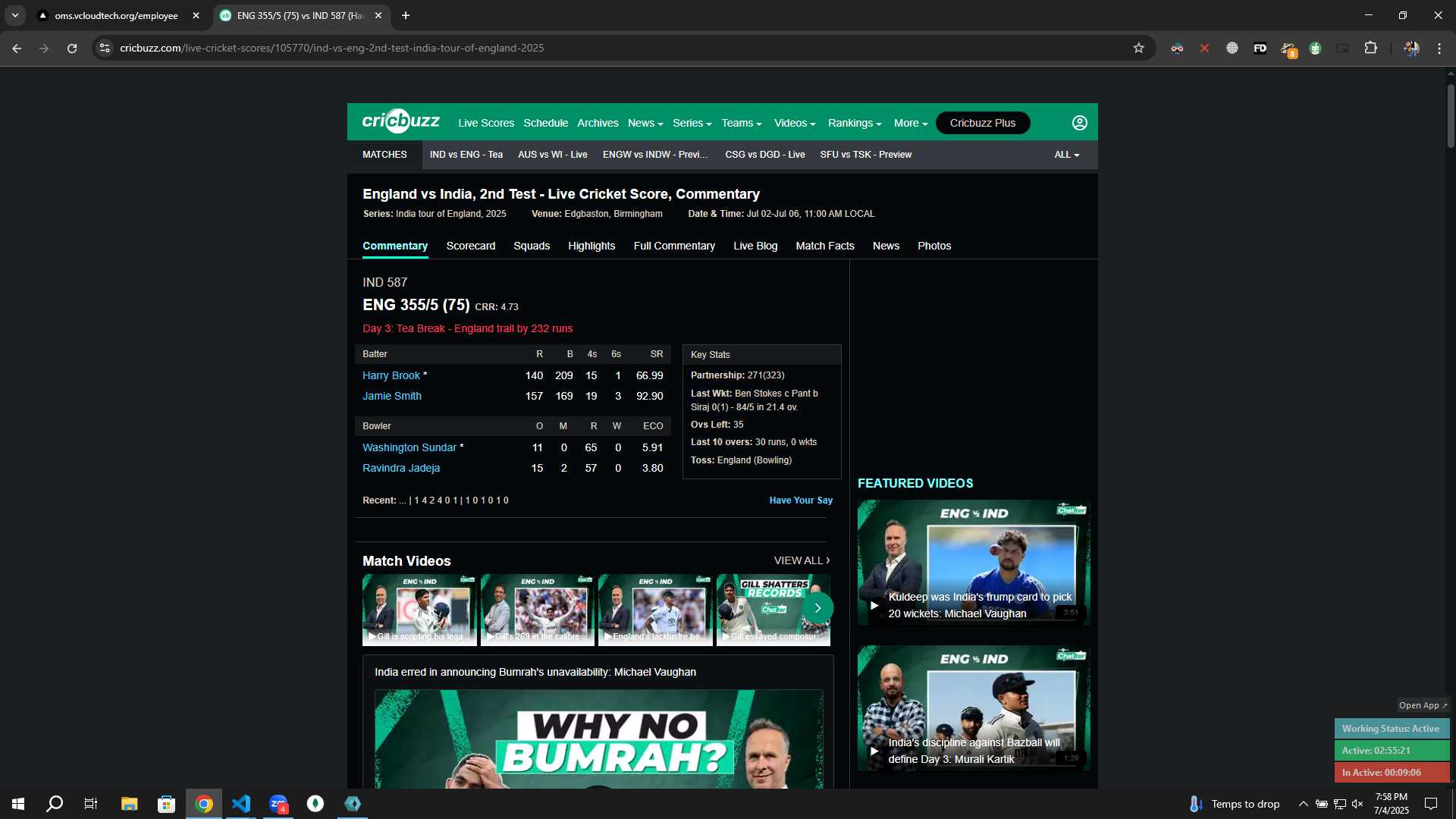Open the Chrome extensions puzzle icon
The image size is (1456, 819).
[x=1370, y=48]
